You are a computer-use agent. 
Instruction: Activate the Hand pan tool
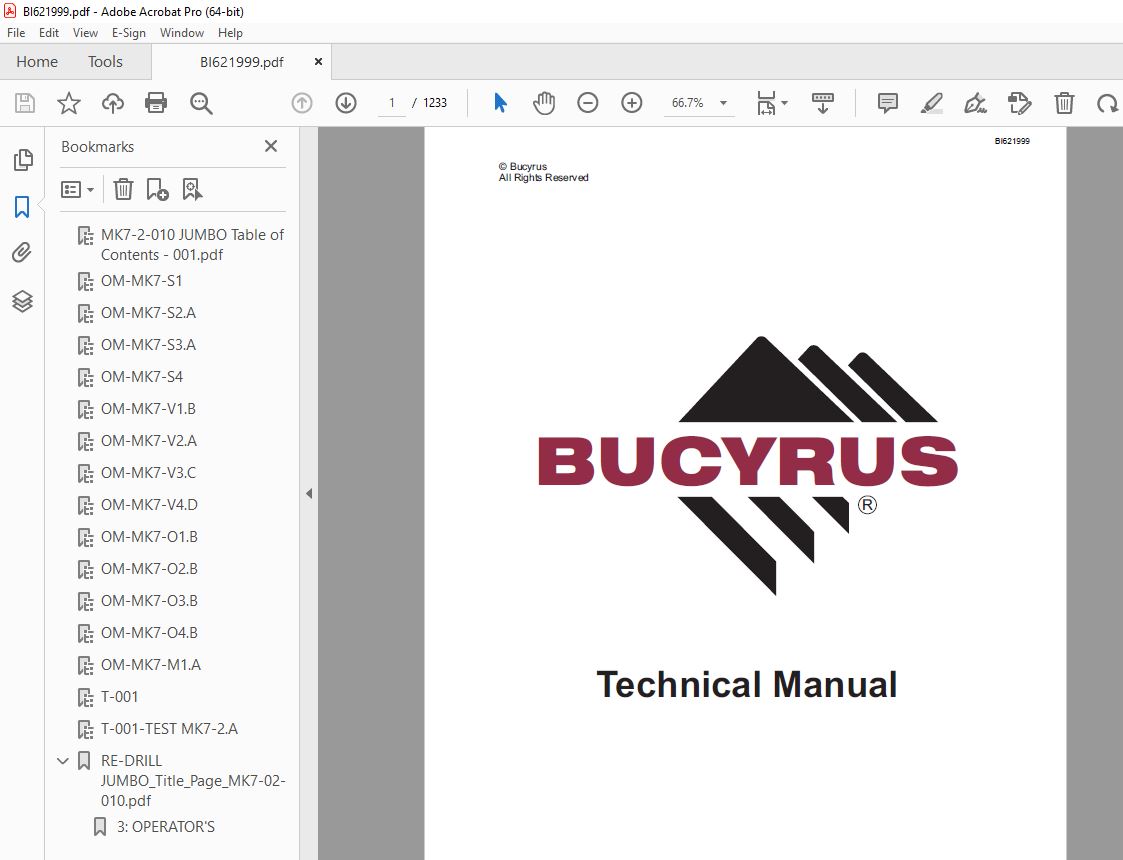pyautogui.click(x=544, y=103)
